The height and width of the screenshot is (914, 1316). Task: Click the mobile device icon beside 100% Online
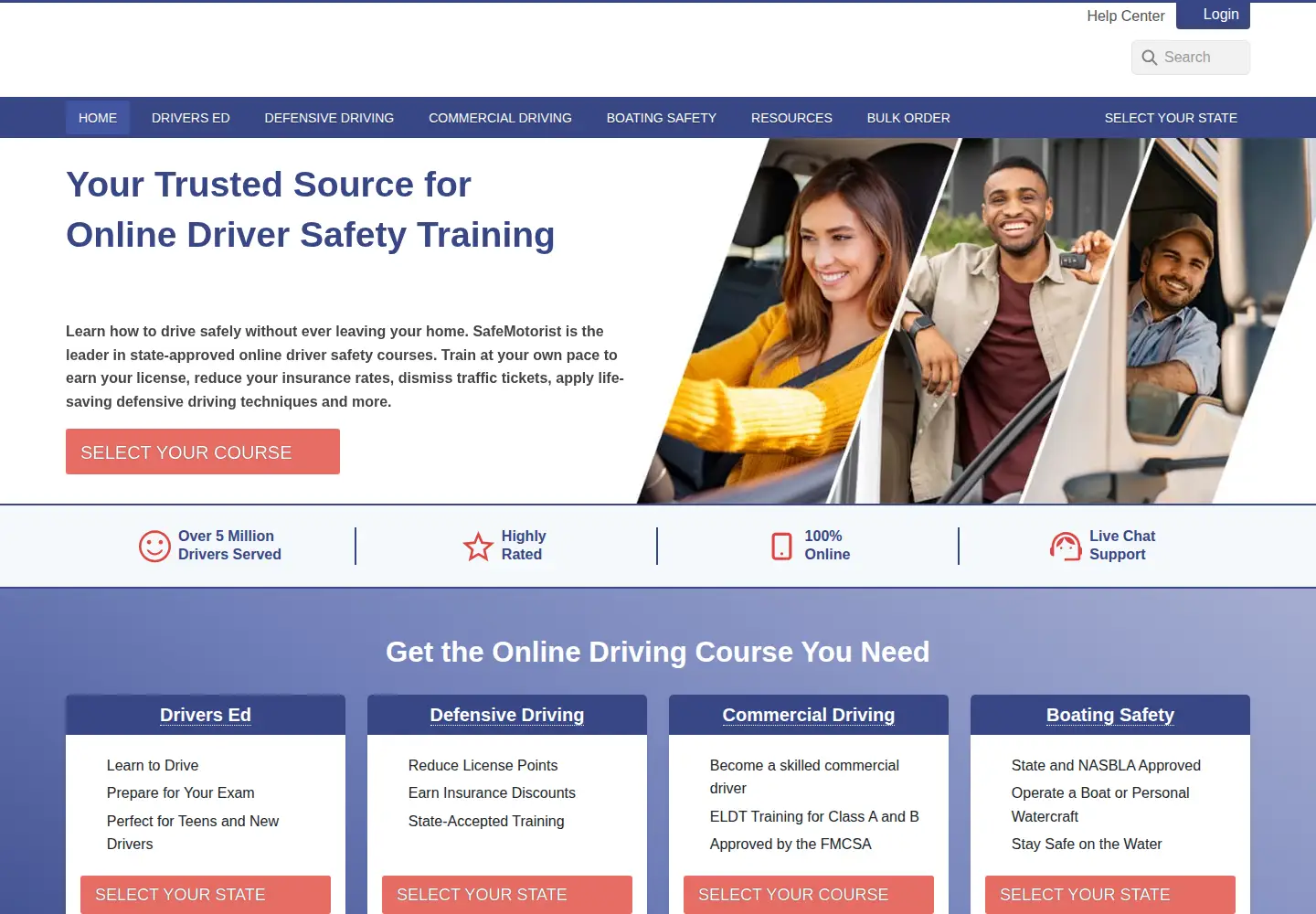(782, 546)
